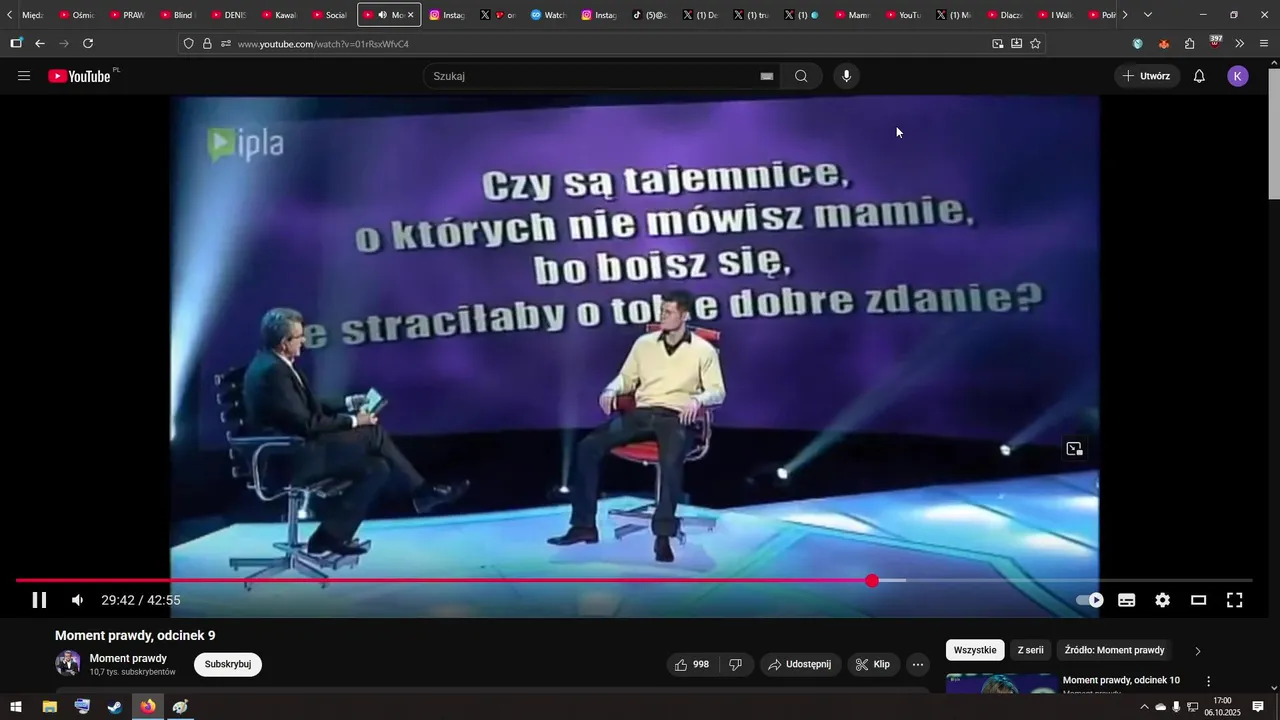Image resolution: width=1280 pixels, height=720 pixels.
Task: Click the Udostępnij share button
Action: pos(800,664)
